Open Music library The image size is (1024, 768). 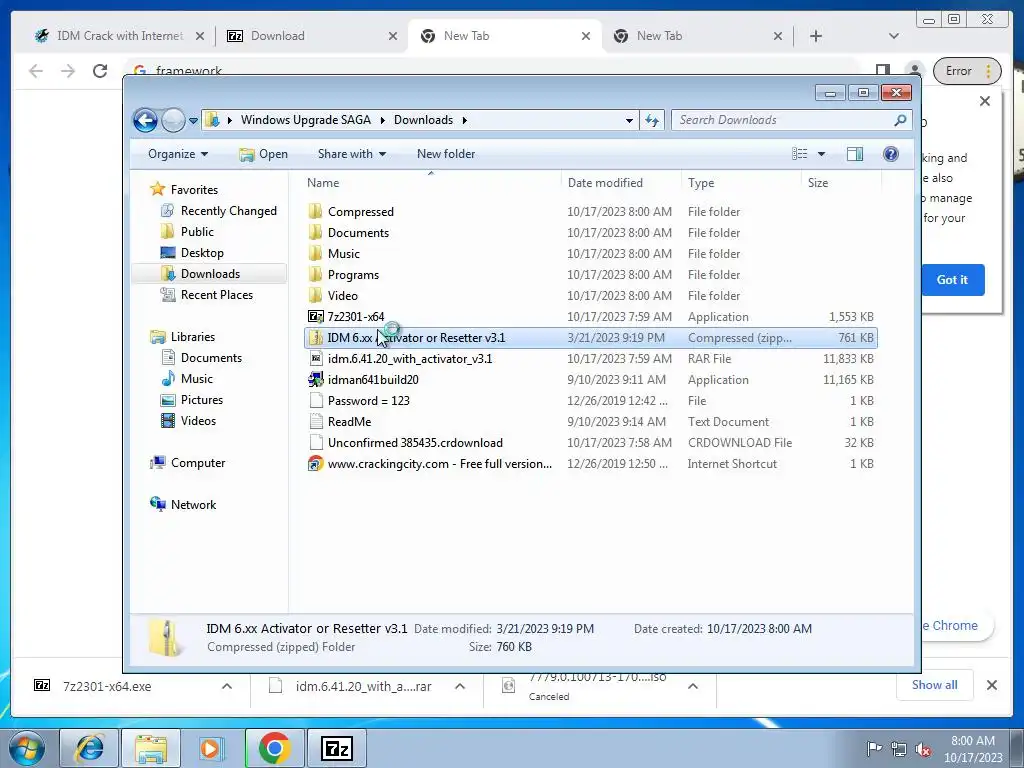tap(196, 379)
